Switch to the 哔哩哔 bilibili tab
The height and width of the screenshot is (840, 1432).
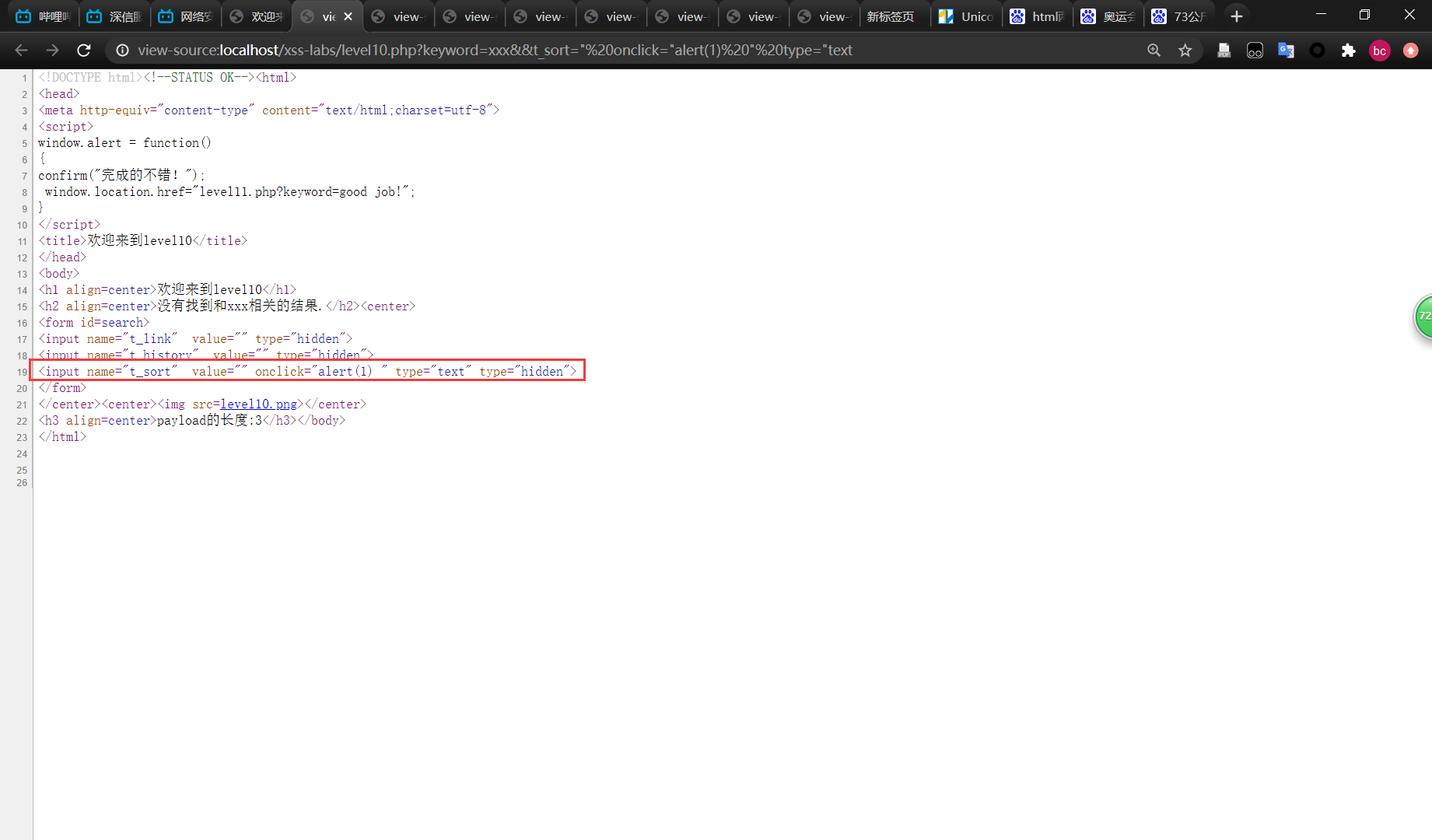[x=43, y=16]
